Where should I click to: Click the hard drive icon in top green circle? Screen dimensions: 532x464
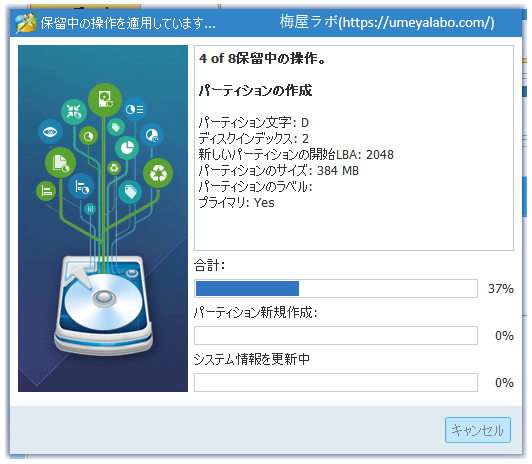pyautogui.click(x=105, y=100)
